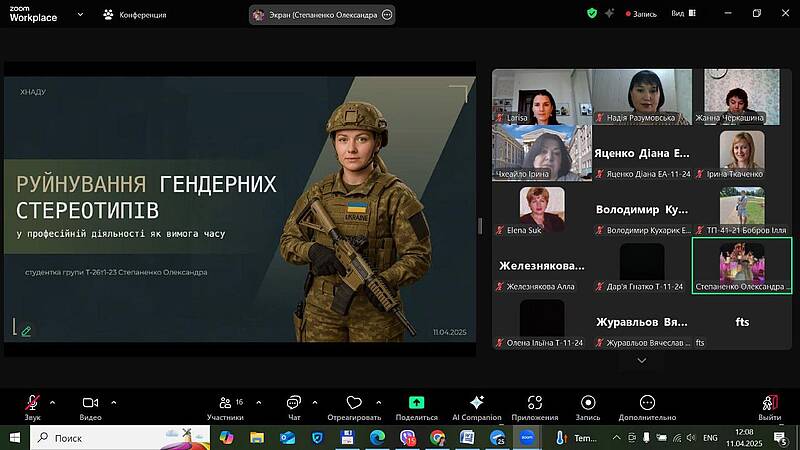
Task: Open the Участники participants panel
Action: pos(225,403)
